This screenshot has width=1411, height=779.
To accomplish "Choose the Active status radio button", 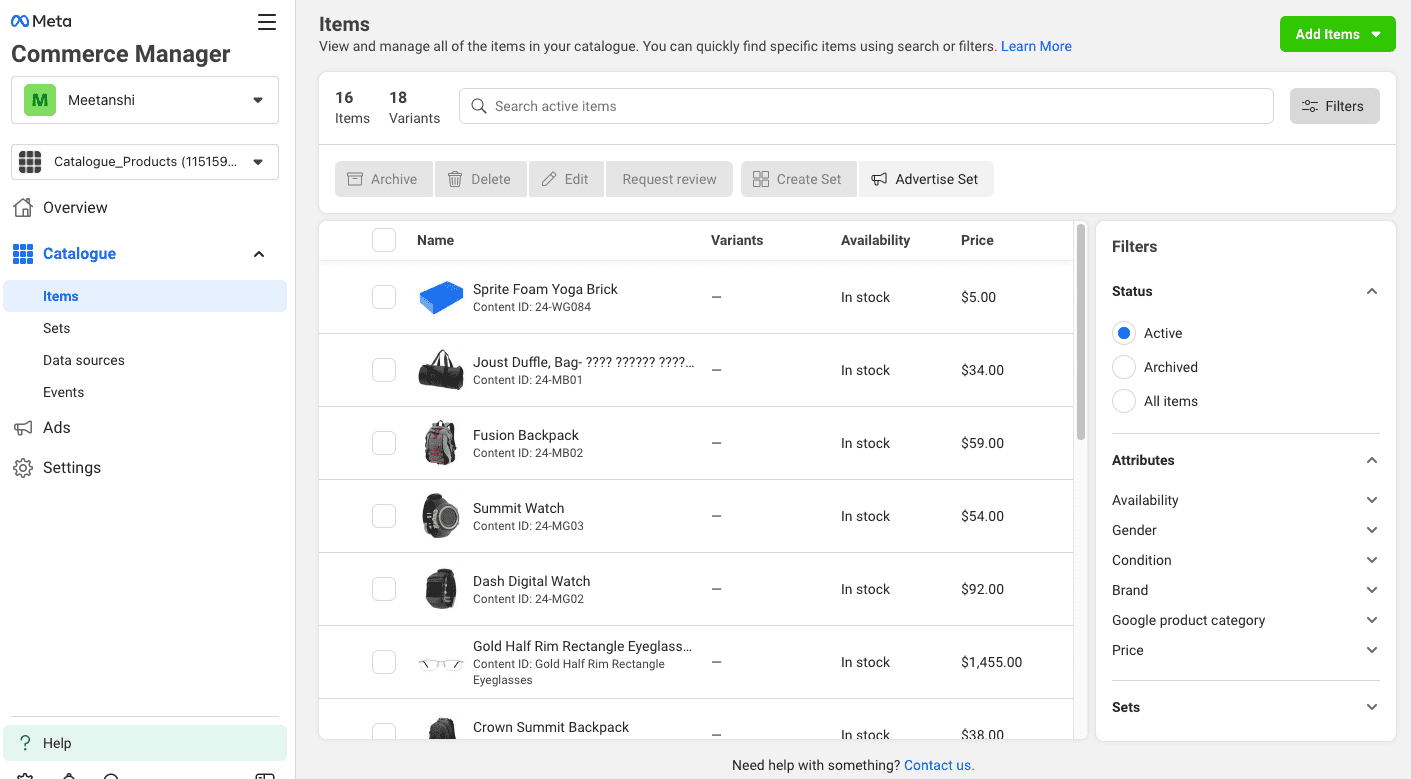I will (1124, 333).
